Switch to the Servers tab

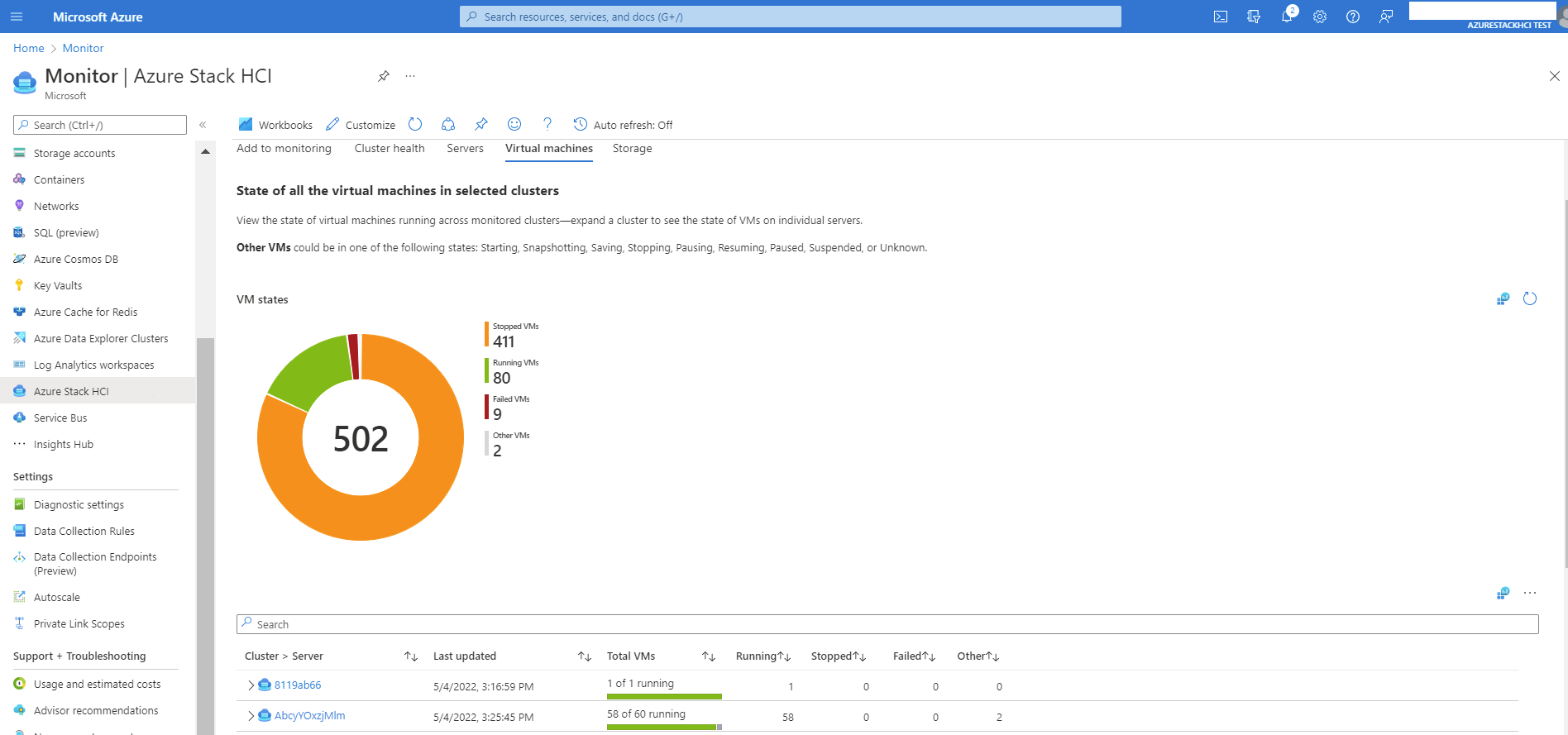pyautogui.click(x=465, y=148)
